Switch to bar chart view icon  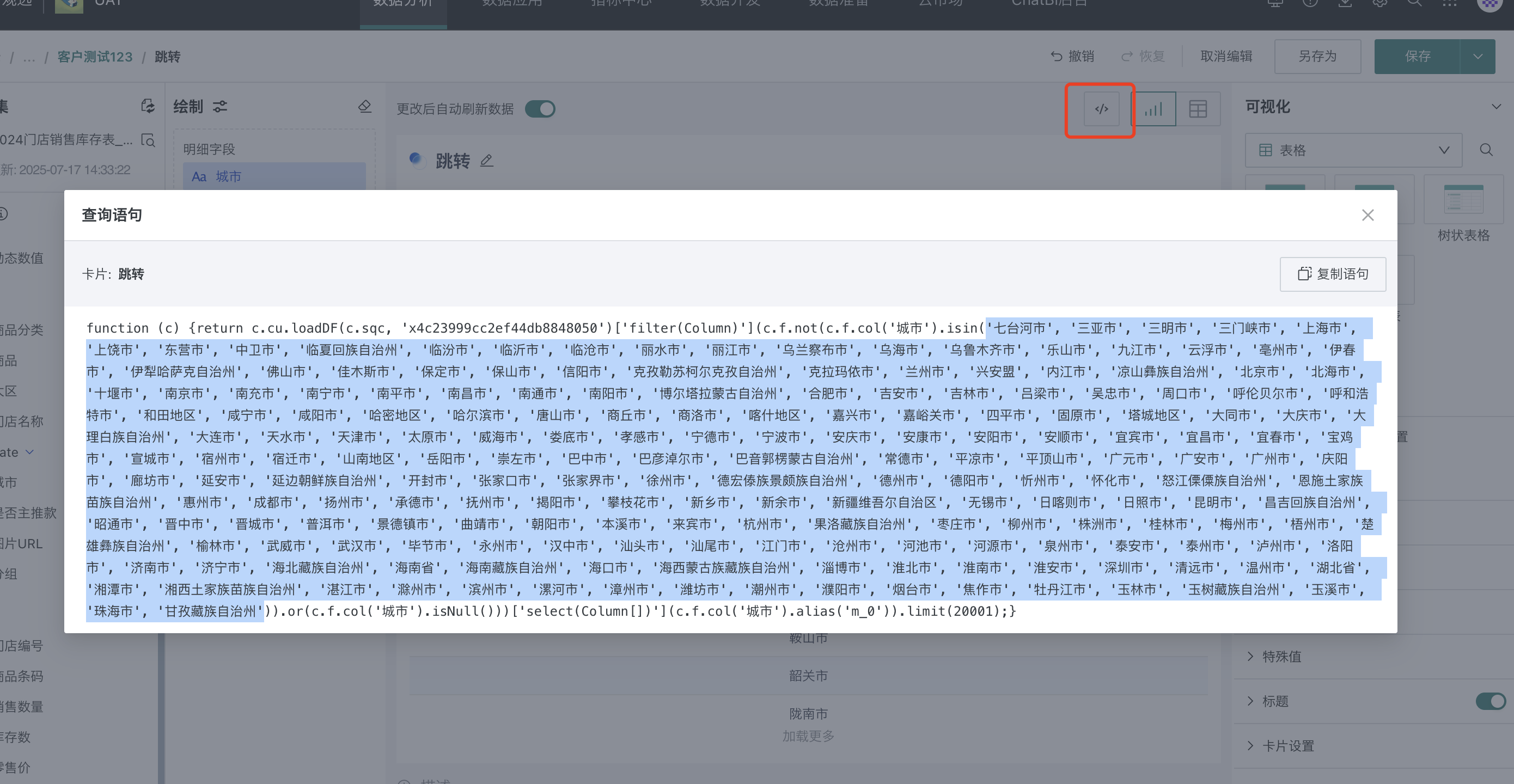(1153, 109)
